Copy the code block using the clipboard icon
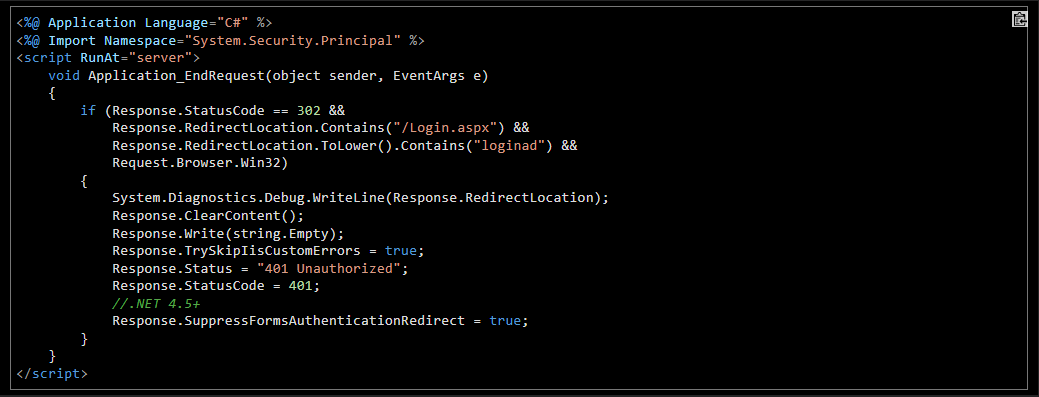 pos(1019,19)
